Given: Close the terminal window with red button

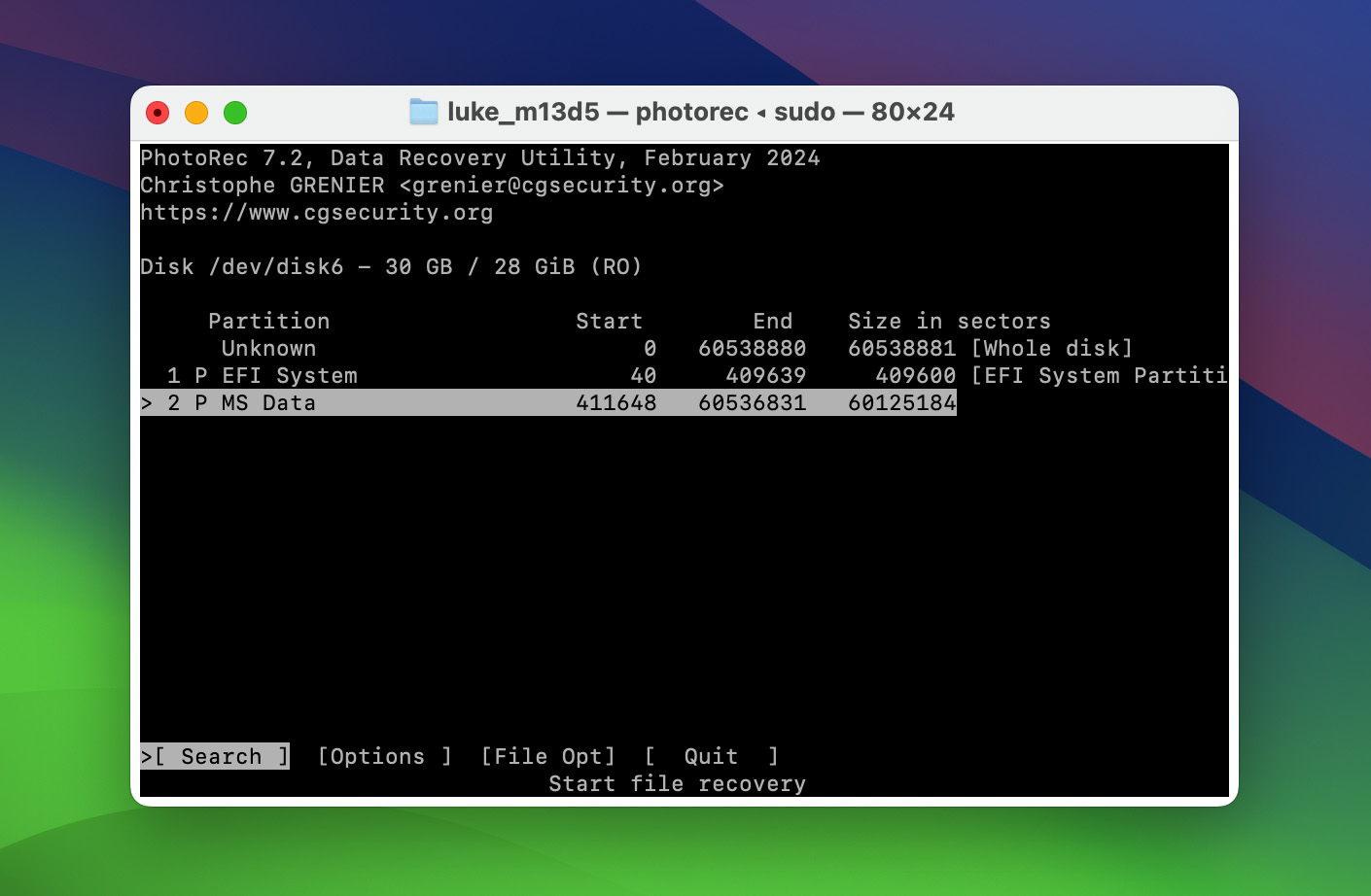Looking at the screenshot, I should [158, 113].
